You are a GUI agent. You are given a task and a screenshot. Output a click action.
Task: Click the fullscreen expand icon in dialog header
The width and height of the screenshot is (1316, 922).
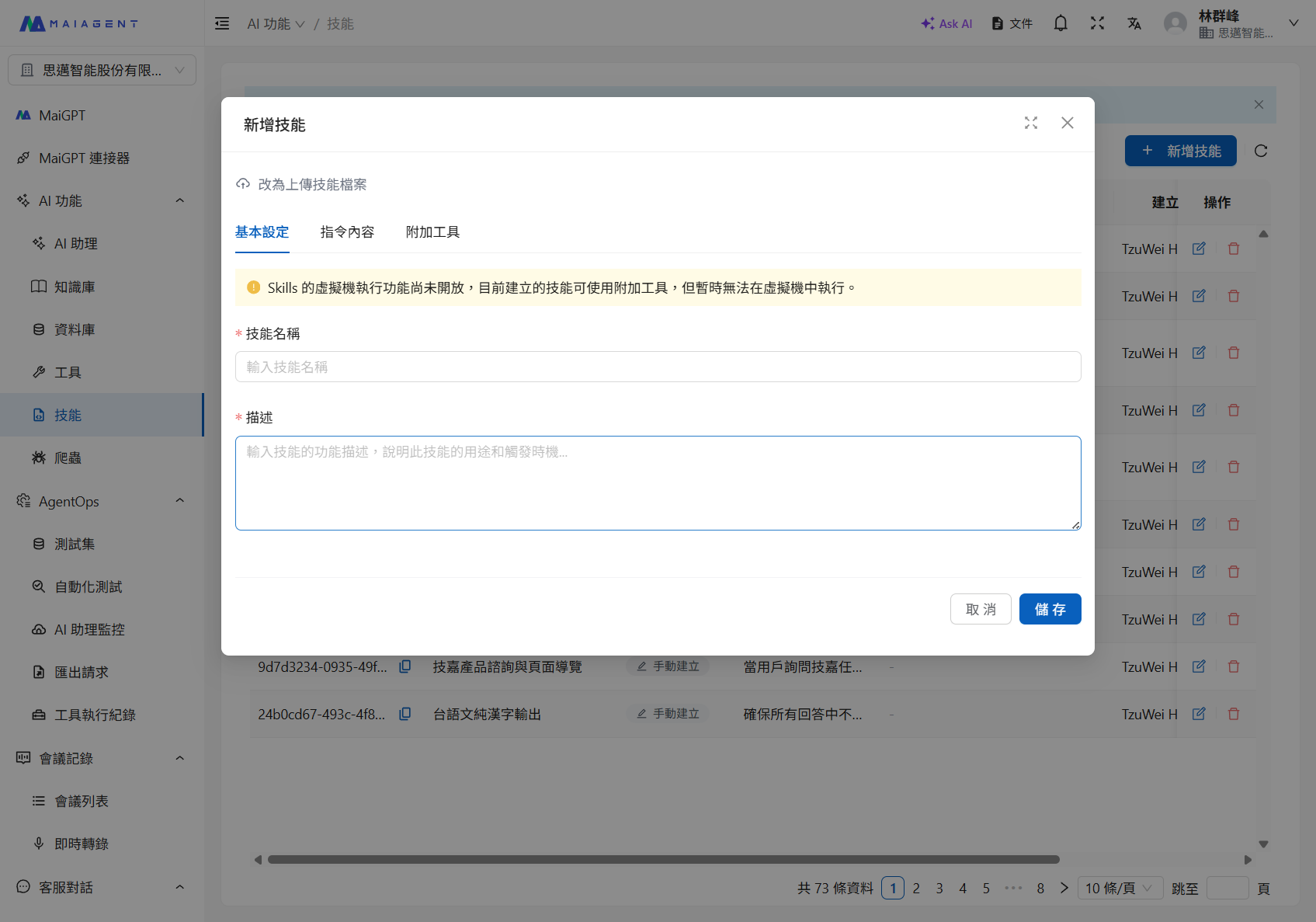tap(1030, 123)
